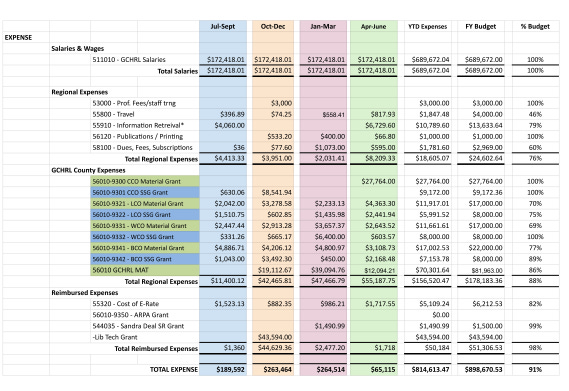Click the 55910 - Information Retreival label

tap(138, 125)
